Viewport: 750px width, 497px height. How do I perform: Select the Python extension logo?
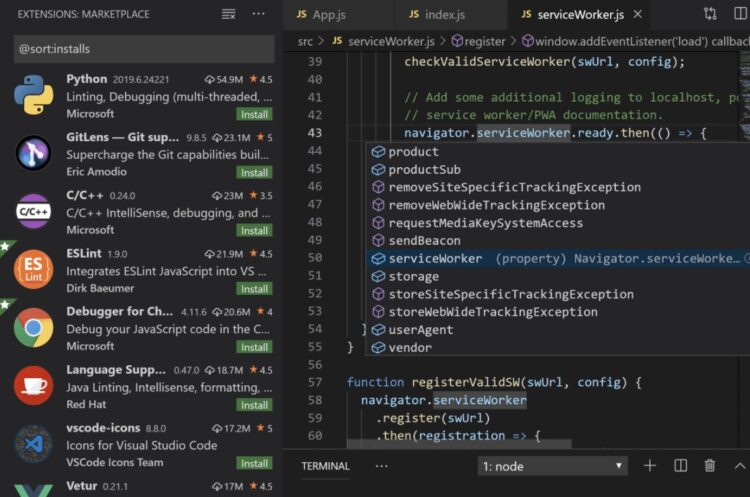tap(33, 97)
